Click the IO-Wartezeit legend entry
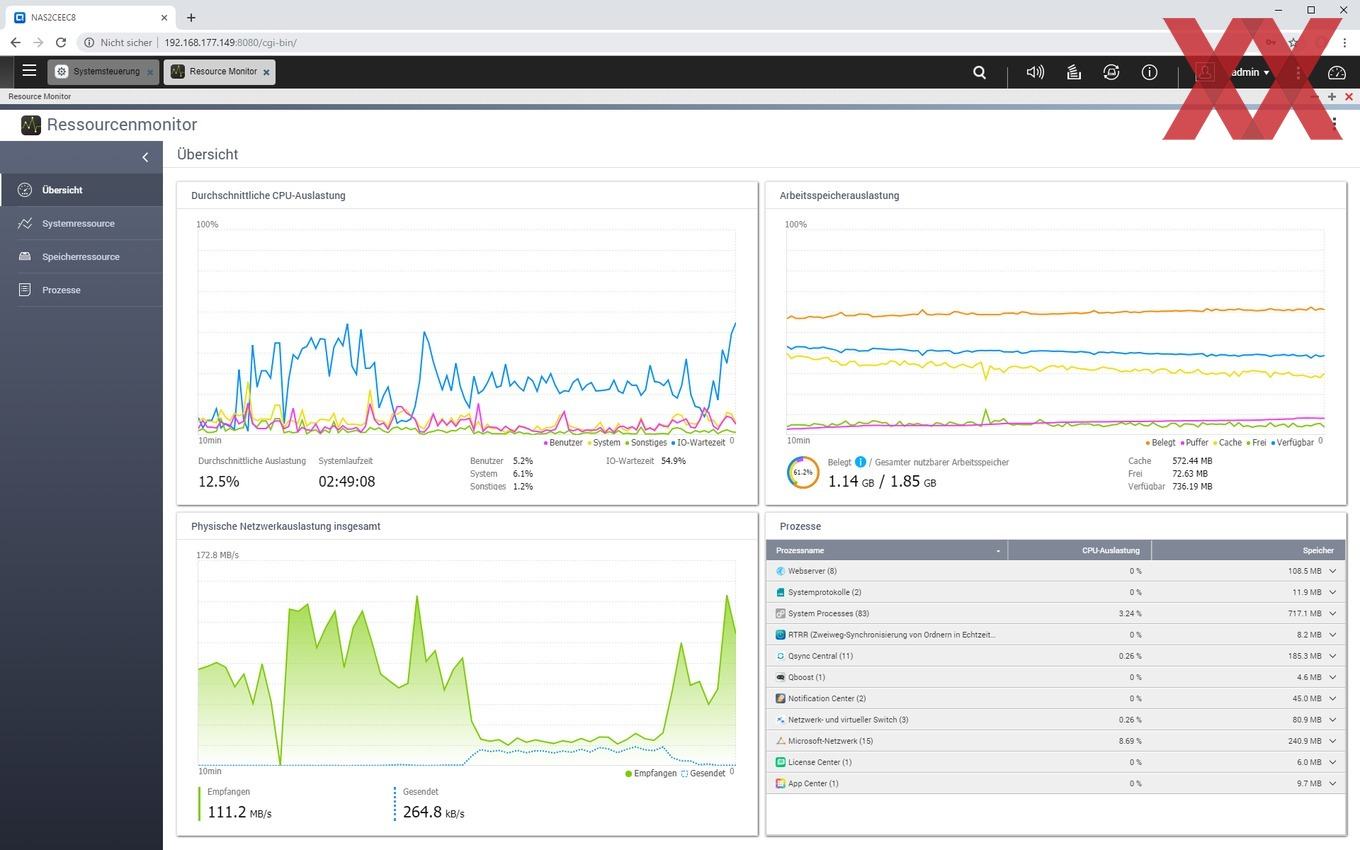This screenshot has height=850, width=1360. [698, 442]
